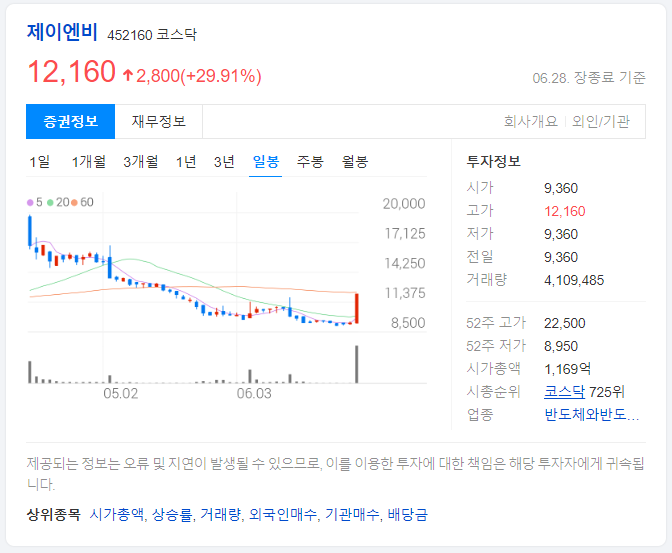Open the 배당금 top stocks link
The width and height of the screenshot is (672, 553).
click(x=408, y=514)
